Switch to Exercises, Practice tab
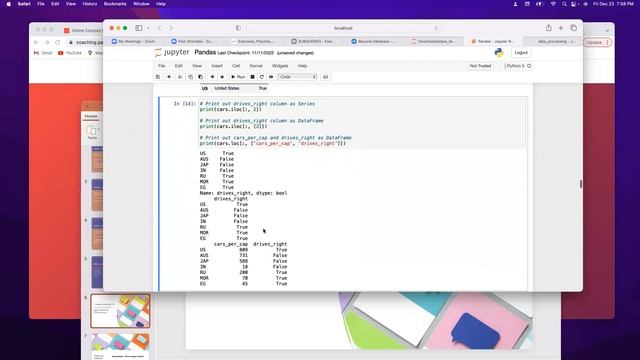This screenshot has height=360, width=640. 254,41
